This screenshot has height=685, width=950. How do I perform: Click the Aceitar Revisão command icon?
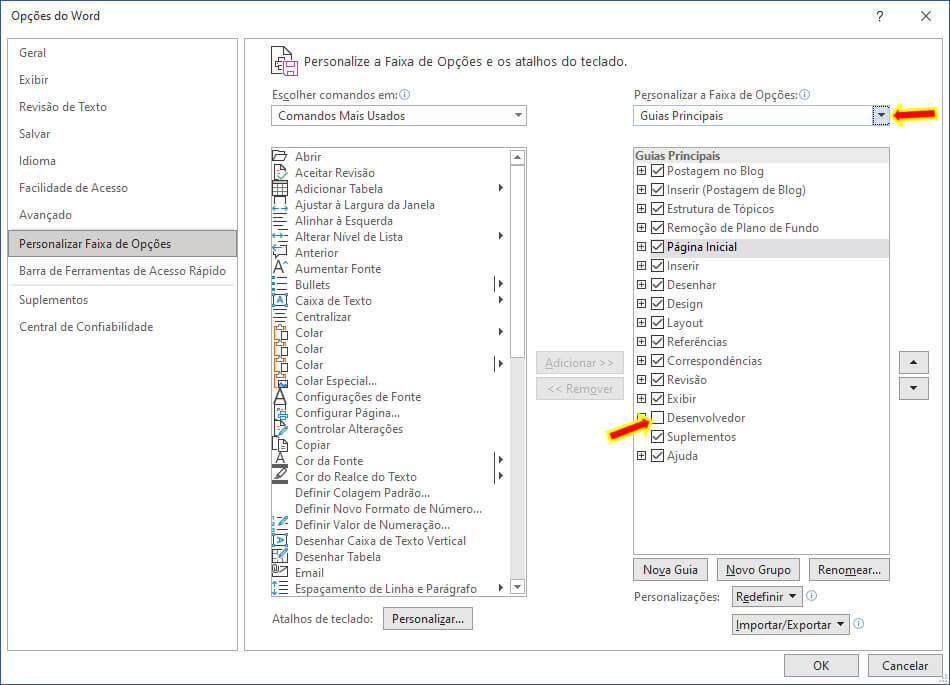(279, 173)
